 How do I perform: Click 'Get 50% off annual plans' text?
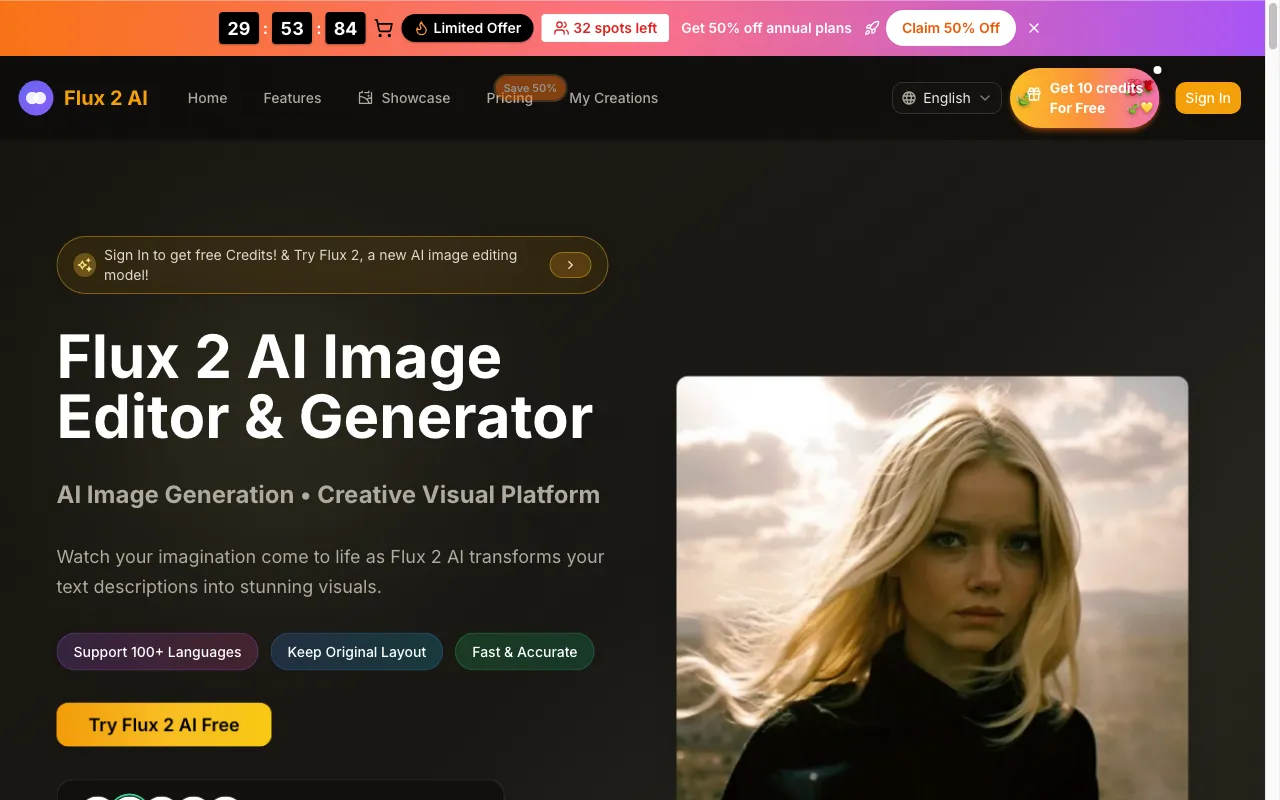point(767,28)
